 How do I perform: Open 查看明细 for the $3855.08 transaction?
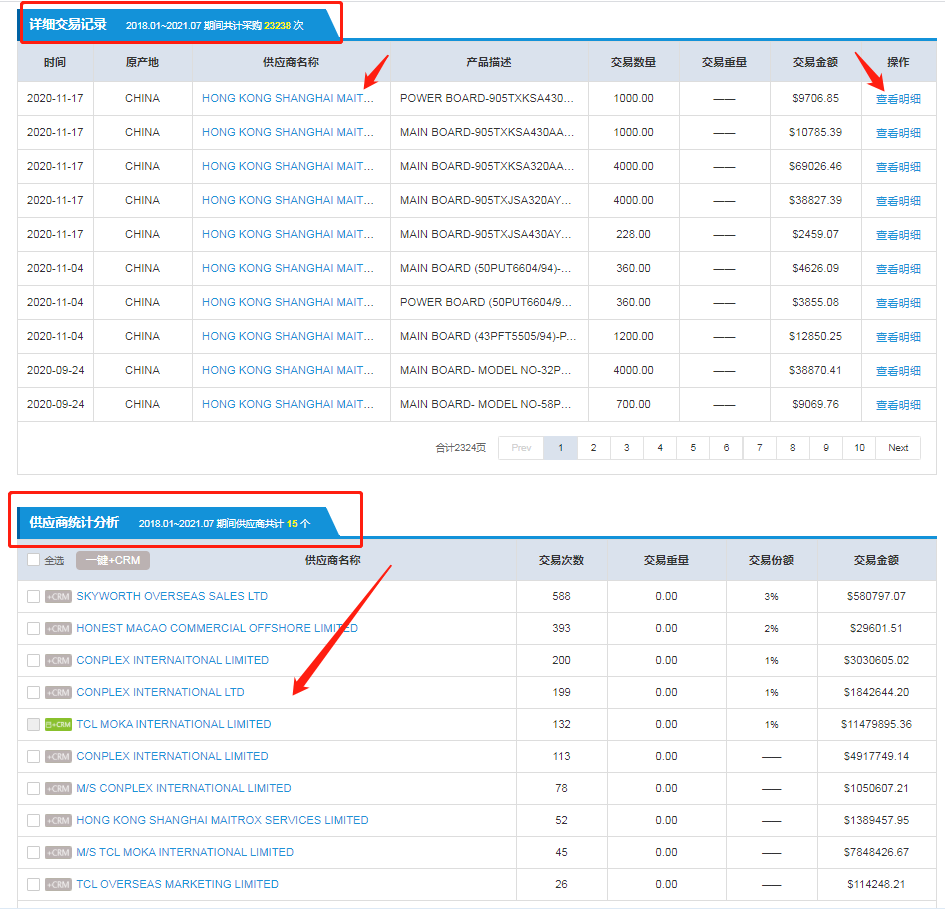tap(898, 303)
